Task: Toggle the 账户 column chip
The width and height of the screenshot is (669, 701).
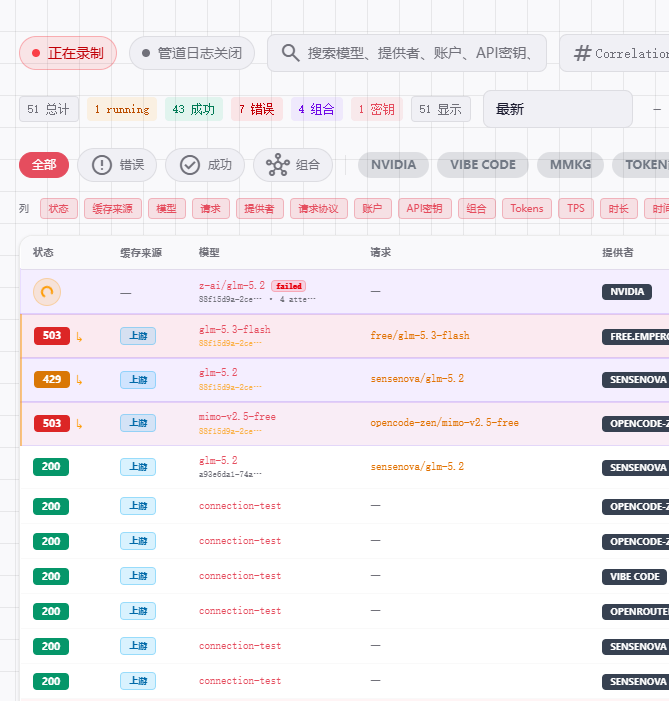Action: click(373, 209)
